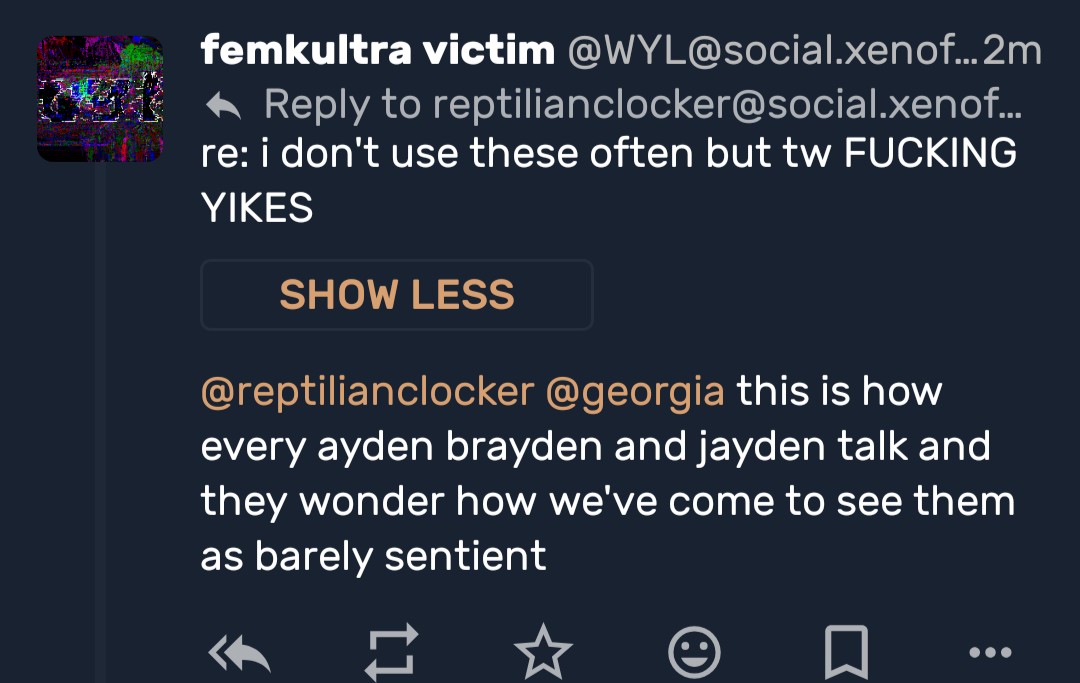Favourite the post using the star icon
1080x683 pixels.
(x=542, y=655)
